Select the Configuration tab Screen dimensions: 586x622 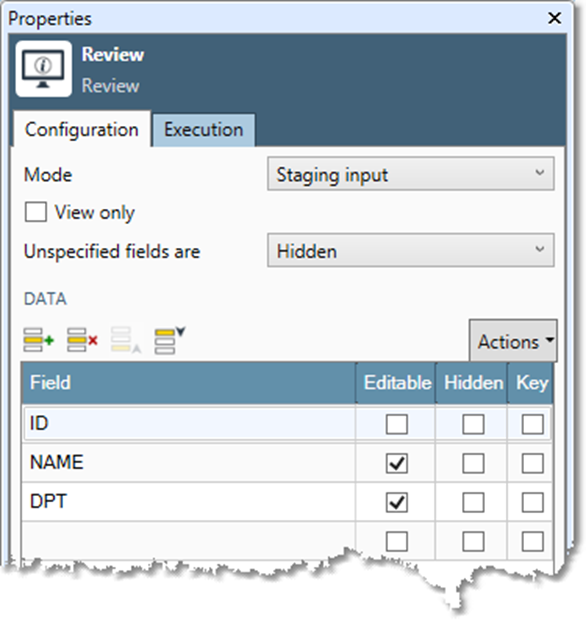click(82, 129)
